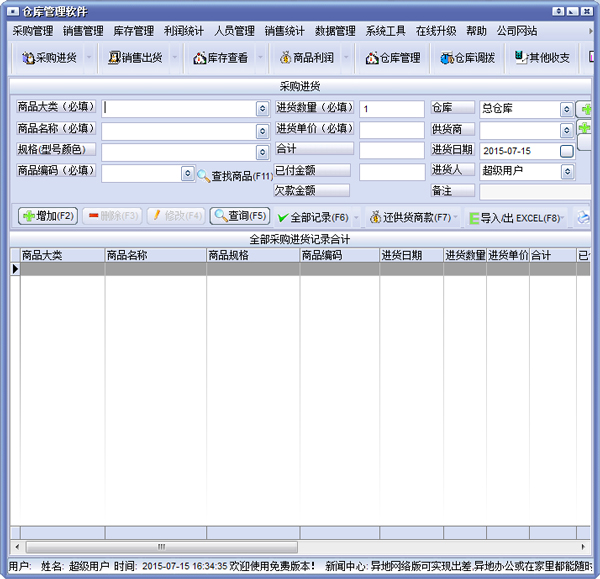Viewport: 600px width, 579px height.
Task: Open the 帮助 menu
Action: click(476, 31)
